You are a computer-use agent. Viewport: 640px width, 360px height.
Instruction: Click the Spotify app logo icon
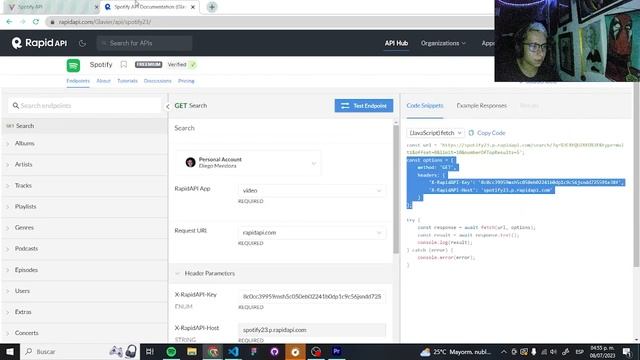[x=73, y=65]
